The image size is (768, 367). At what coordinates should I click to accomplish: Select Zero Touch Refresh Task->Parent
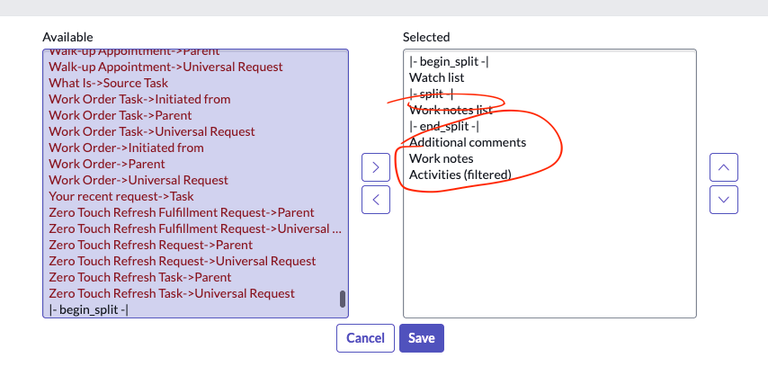click(x=140, y=277)
